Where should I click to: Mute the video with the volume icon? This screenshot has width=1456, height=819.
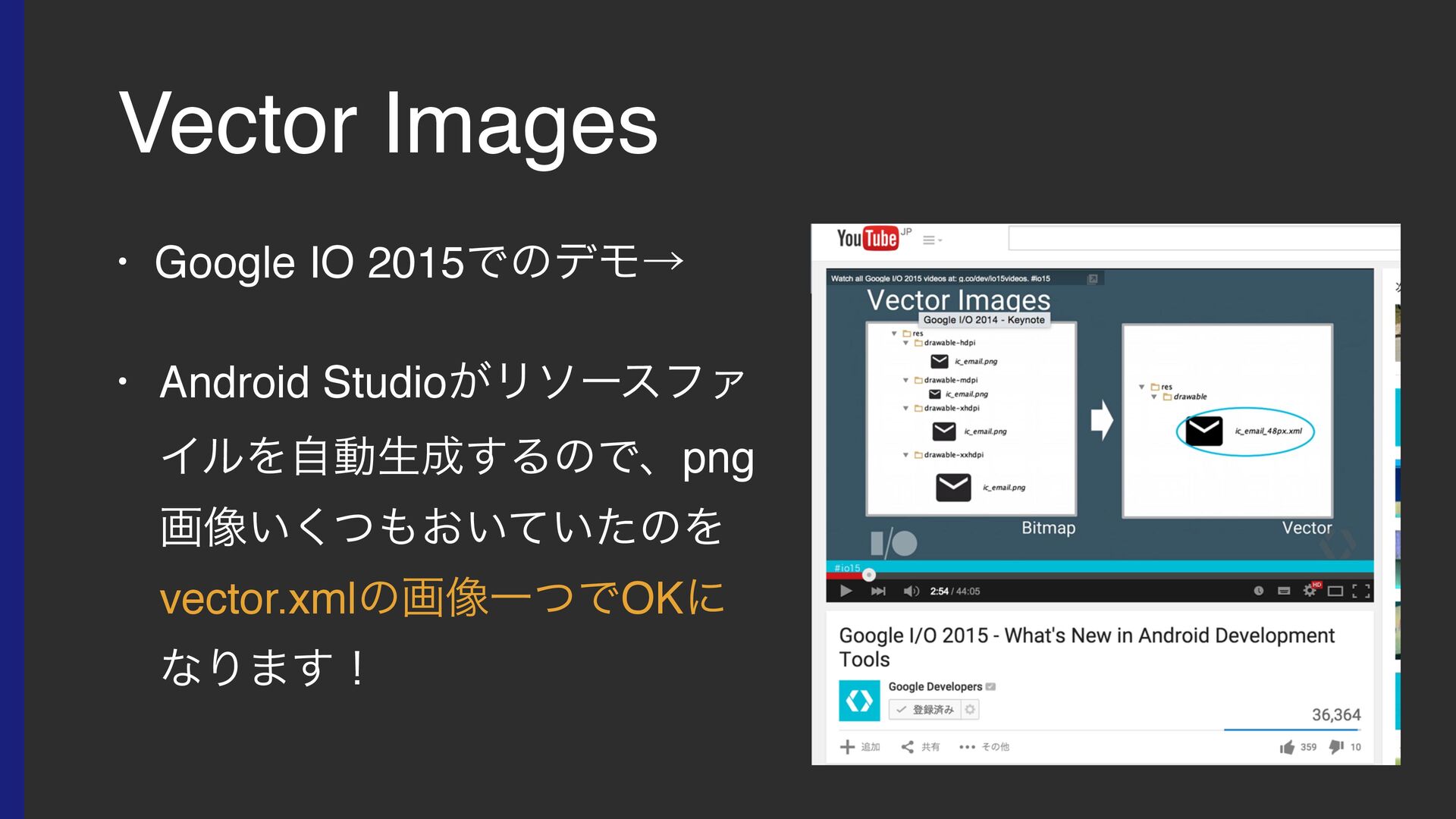coord(911,591)
